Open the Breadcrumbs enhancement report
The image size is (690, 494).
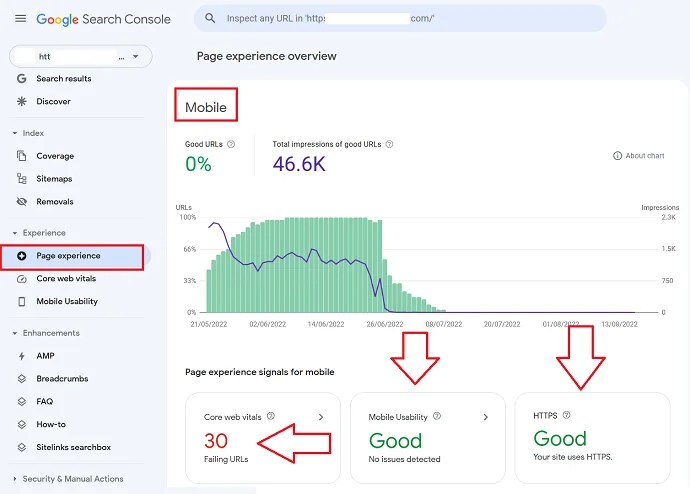[62, 379]
